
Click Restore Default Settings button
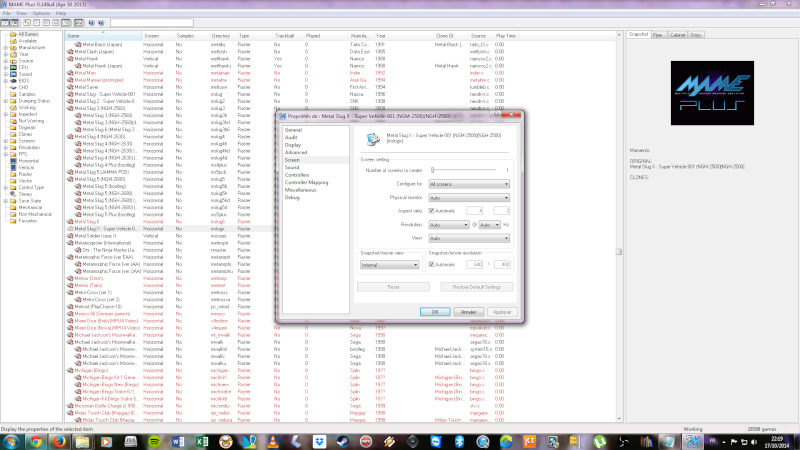(477, 287)
